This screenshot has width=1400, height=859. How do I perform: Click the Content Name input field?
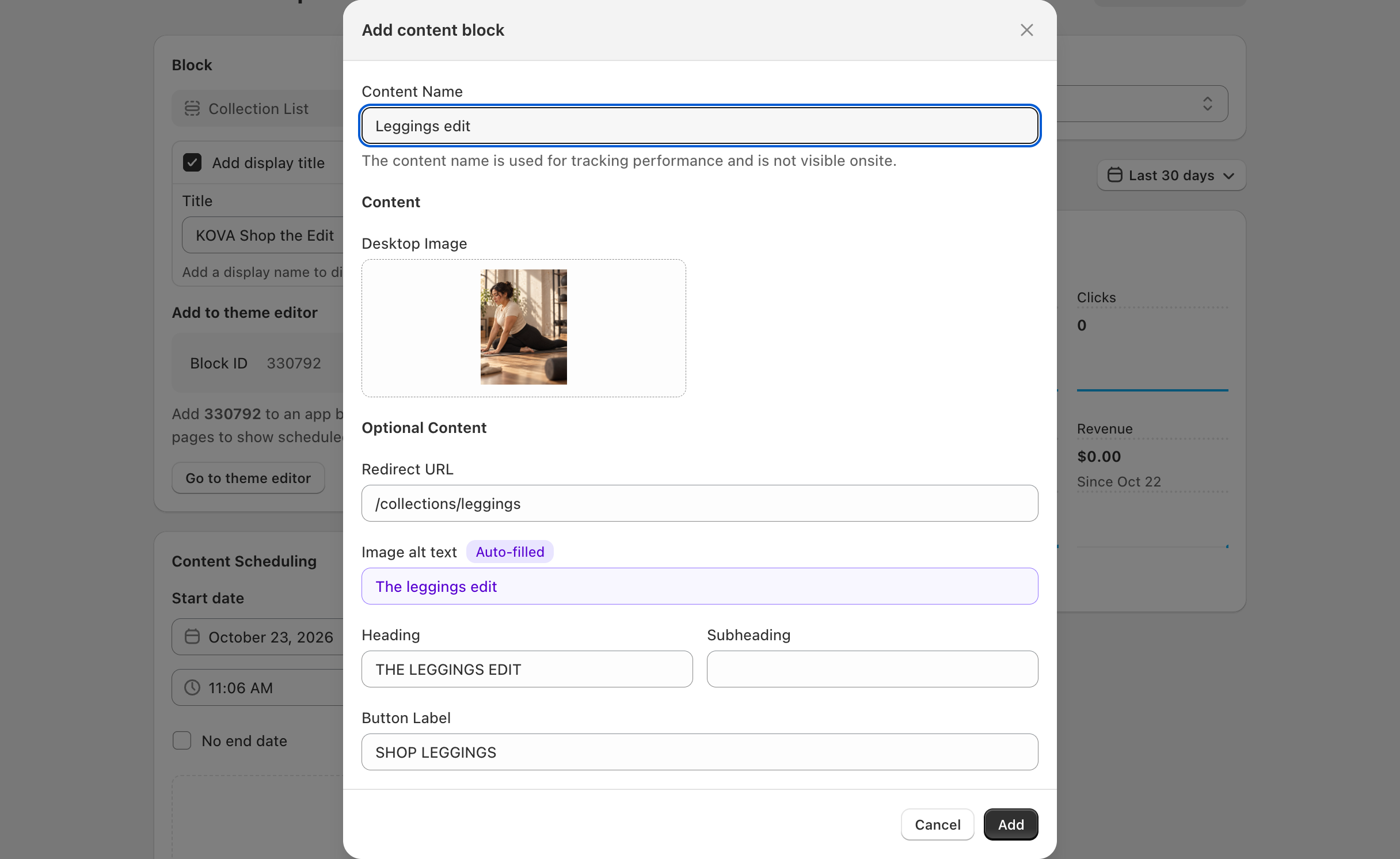699,126
